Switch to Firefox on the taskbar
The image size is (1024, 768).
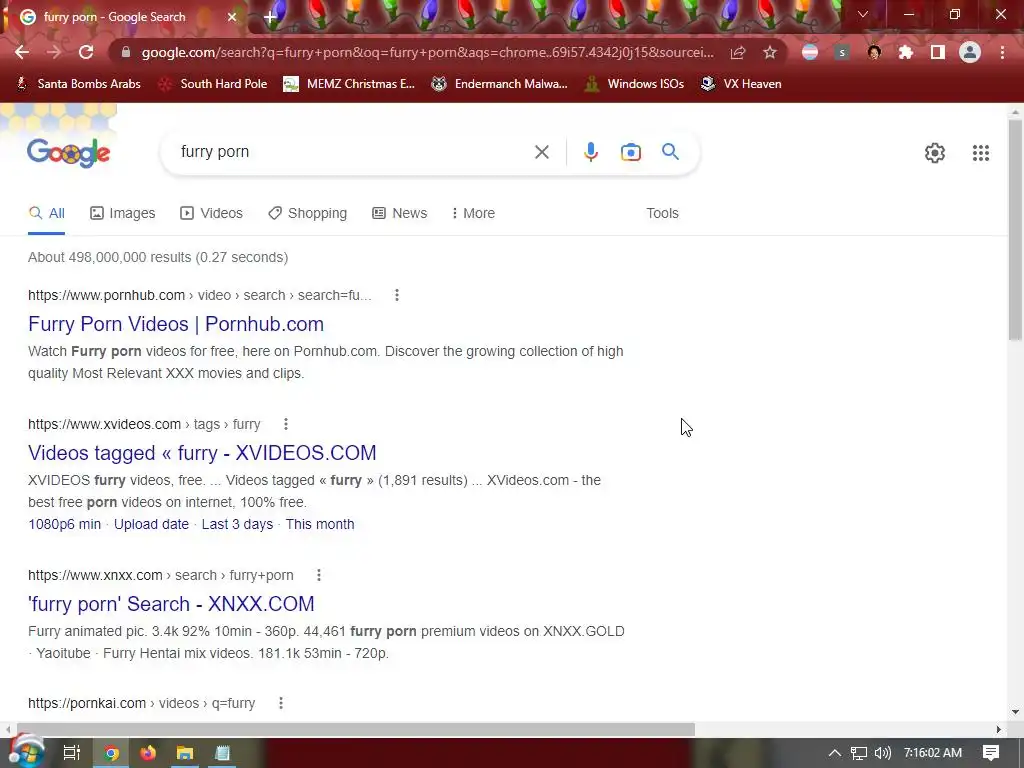pos(148,753)
